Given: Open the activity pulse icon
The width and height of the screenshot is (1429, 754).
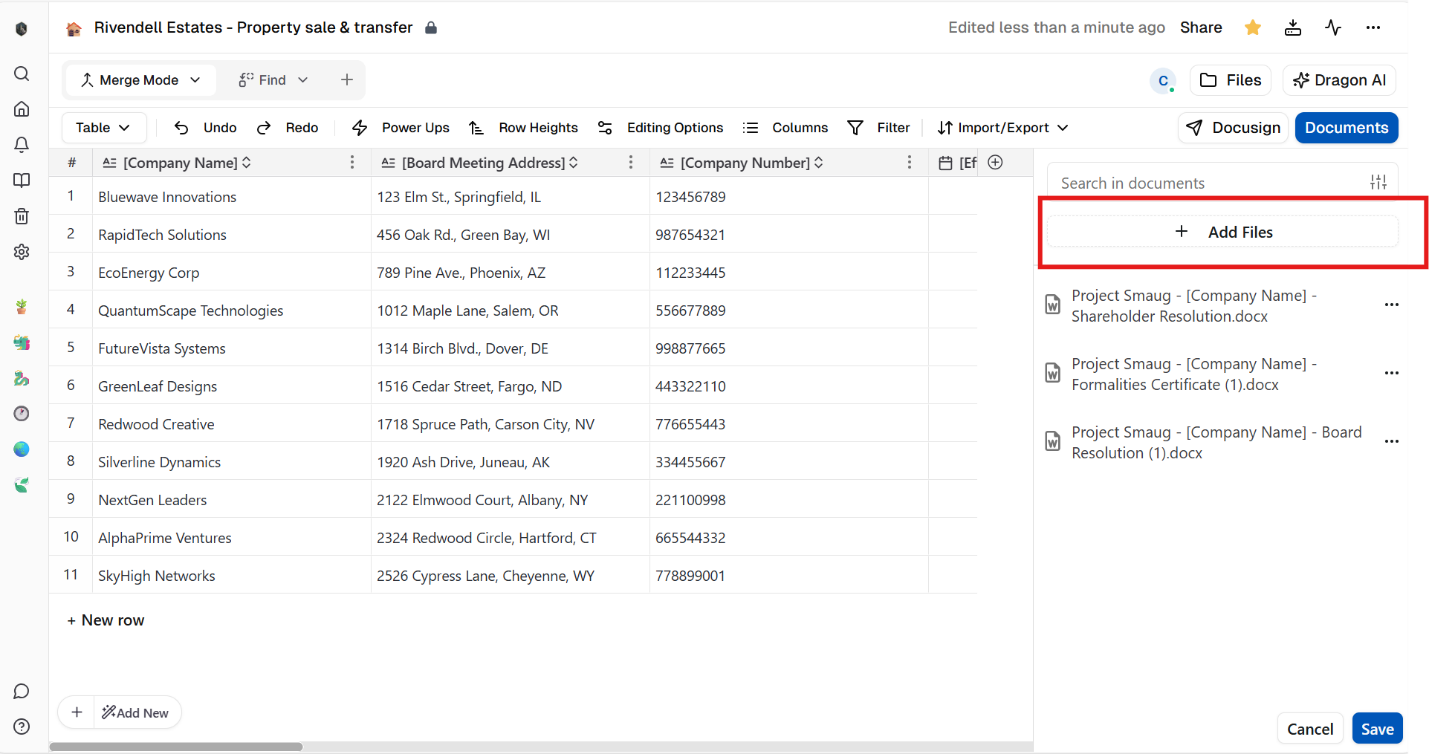Looking at the screenshot, I should tap(1333, 28).
